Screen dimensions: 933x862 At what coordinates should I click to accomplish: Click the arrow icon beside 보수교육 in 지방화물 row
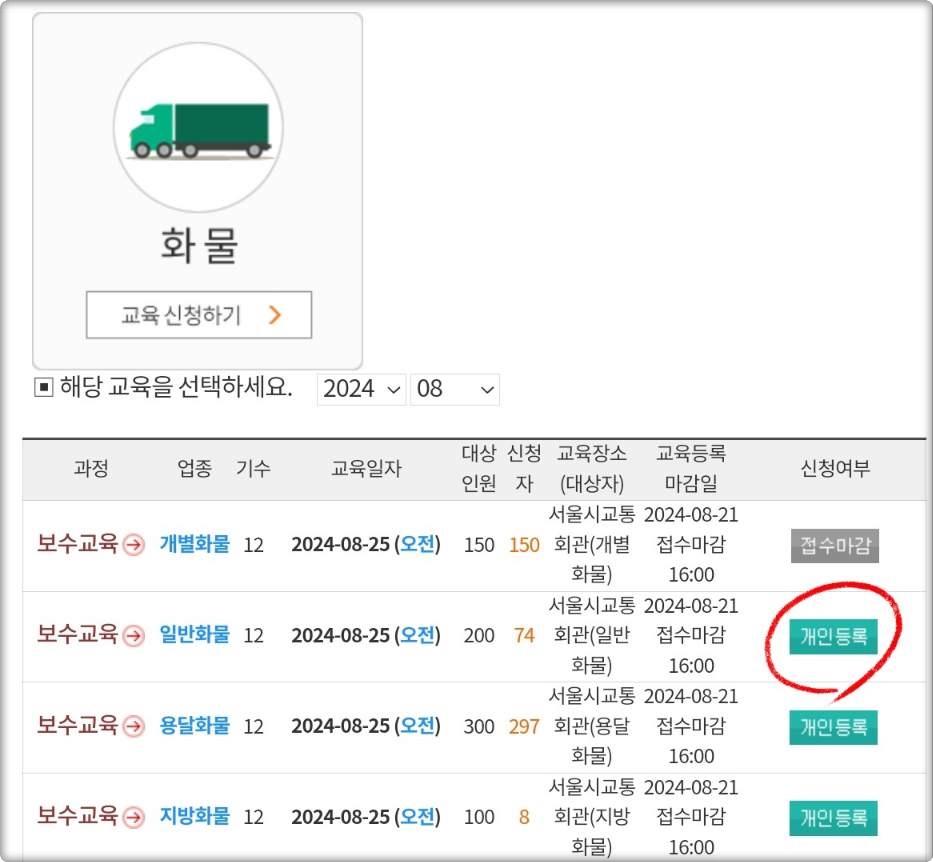pos(135,818)
